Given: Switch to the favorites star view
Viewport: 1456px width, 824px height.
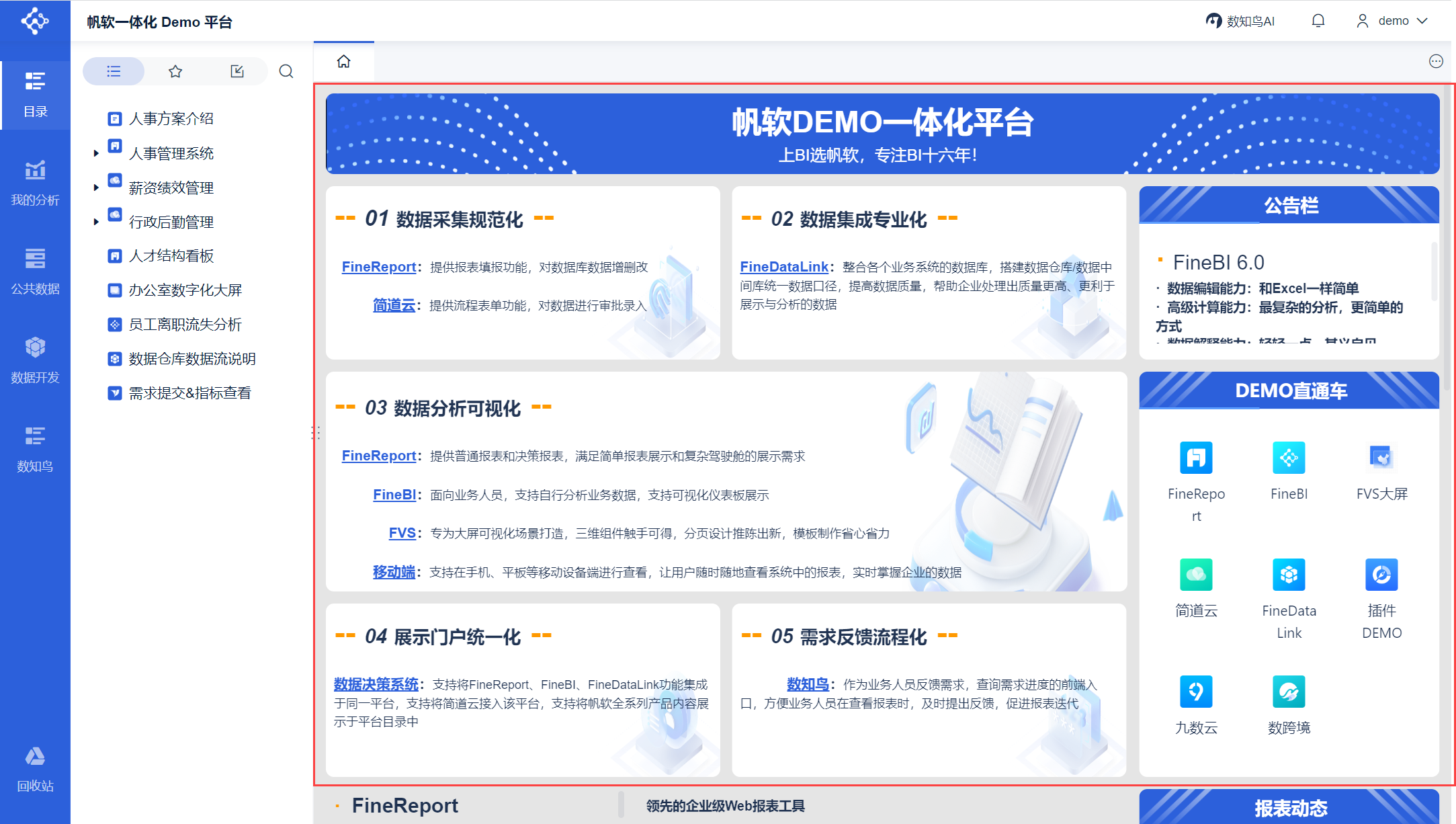Looking at the screenshot, I should pos(175,71).
